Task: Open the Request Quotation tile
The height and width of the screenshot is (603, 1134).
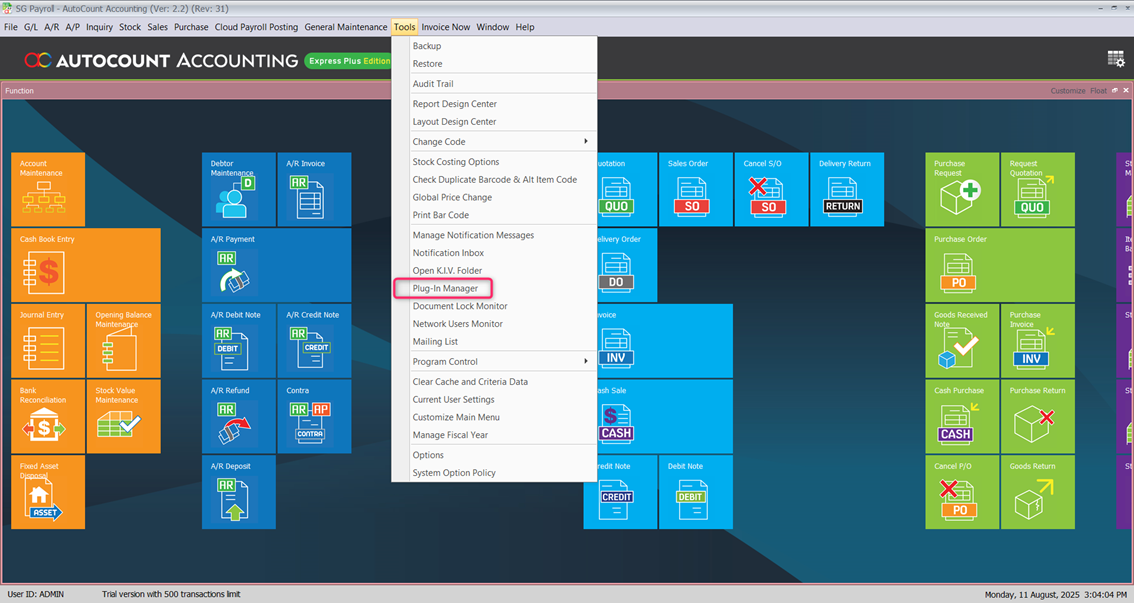Action: (1038, 189)
